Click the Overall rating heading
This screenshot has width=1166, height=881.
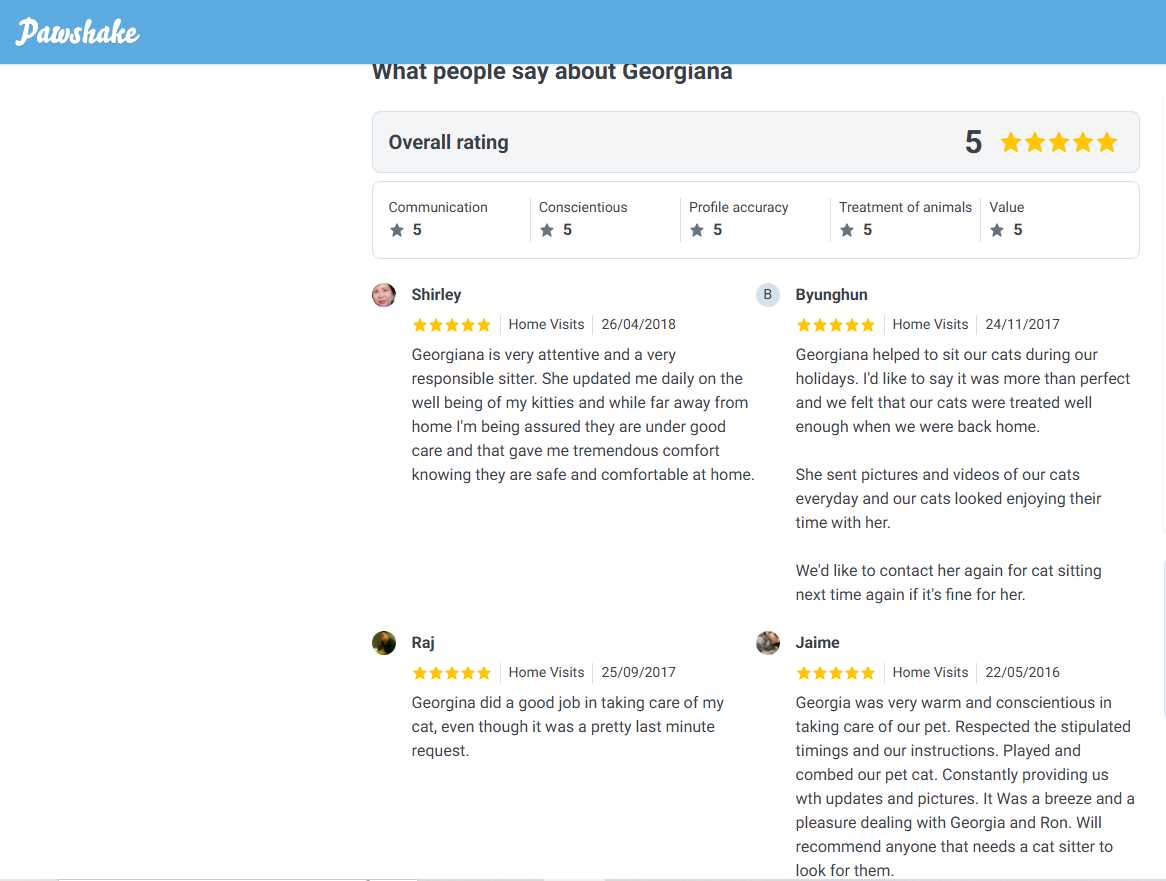point(448,143)
